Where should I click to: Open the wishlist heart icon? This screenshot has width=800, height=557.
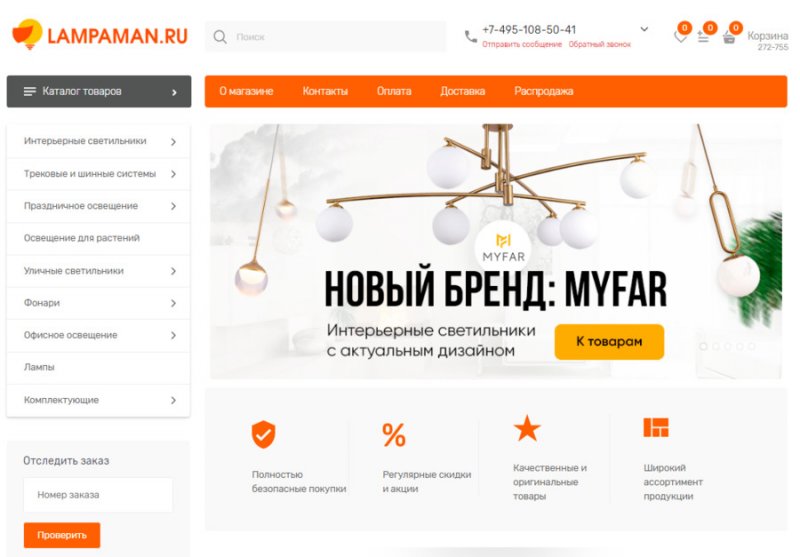click(680, 37)
